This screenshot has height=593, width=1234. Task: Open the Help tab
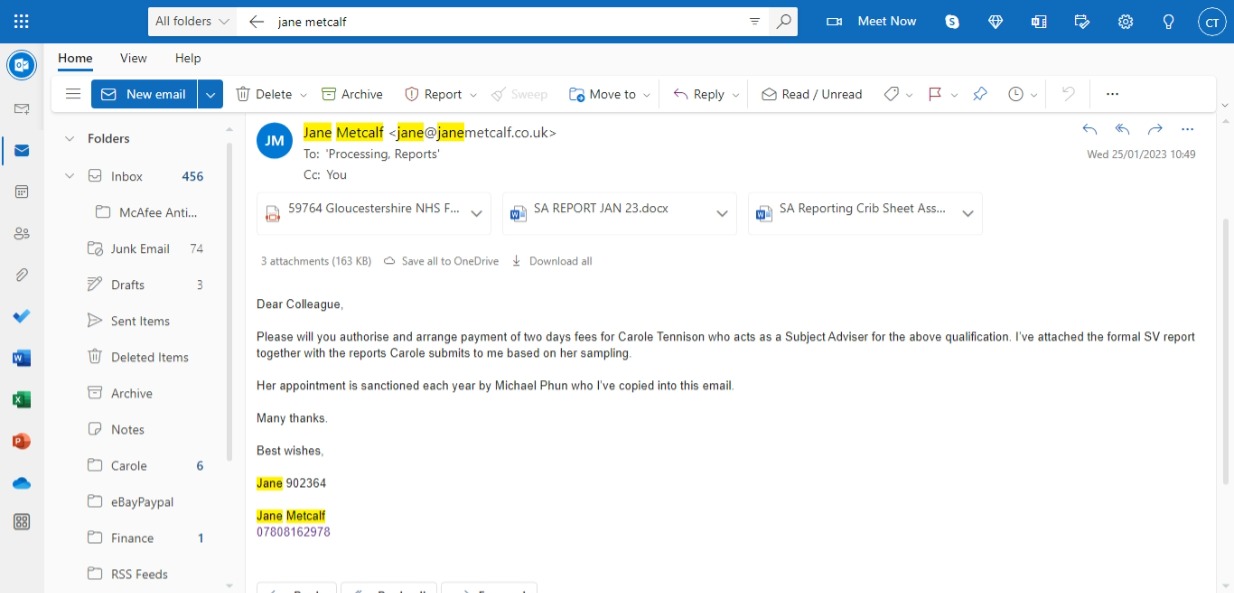(x=188, y=58)
